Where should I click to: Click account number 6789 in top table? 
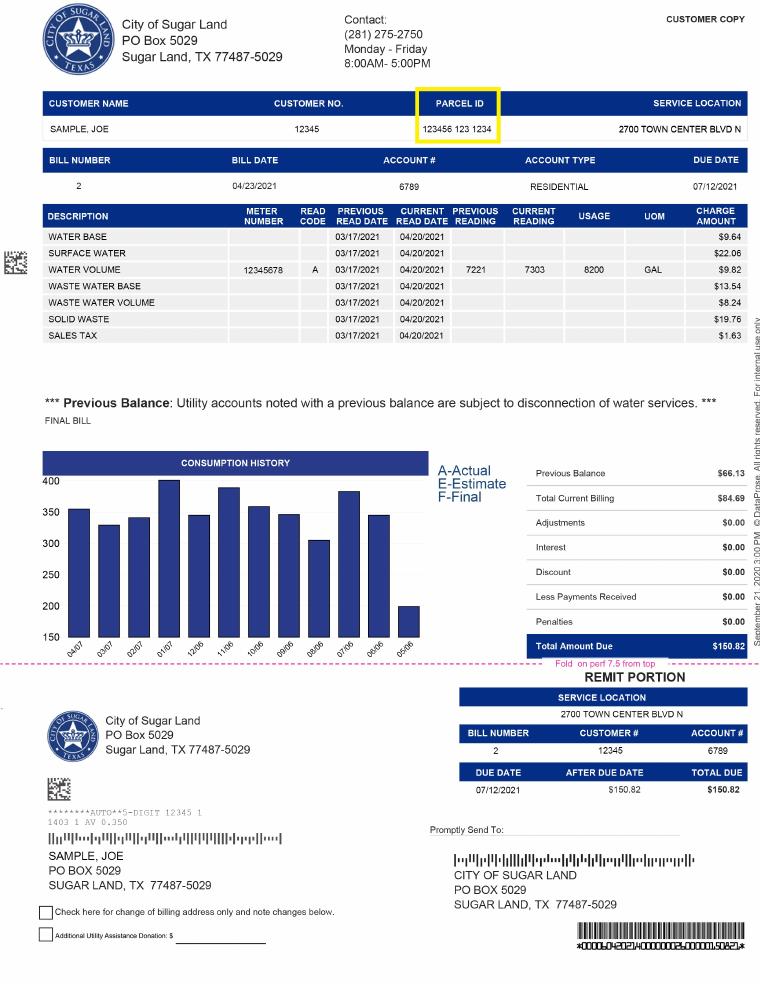pyautogui.click(x=409, y=186)
